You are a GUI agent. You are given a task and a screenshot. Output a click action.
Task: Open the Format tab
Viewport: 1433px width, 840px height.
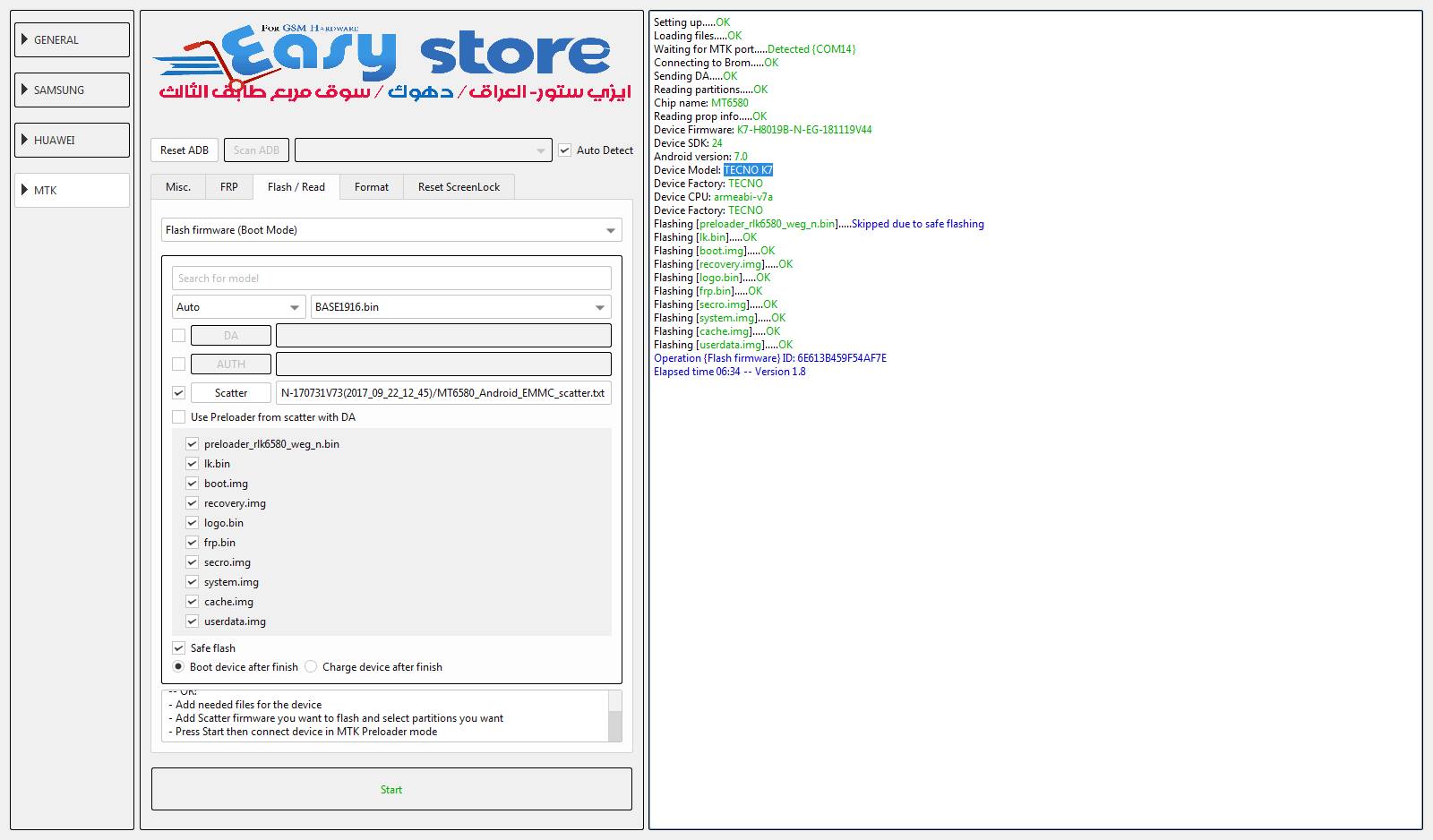click(x=372, y=186)
